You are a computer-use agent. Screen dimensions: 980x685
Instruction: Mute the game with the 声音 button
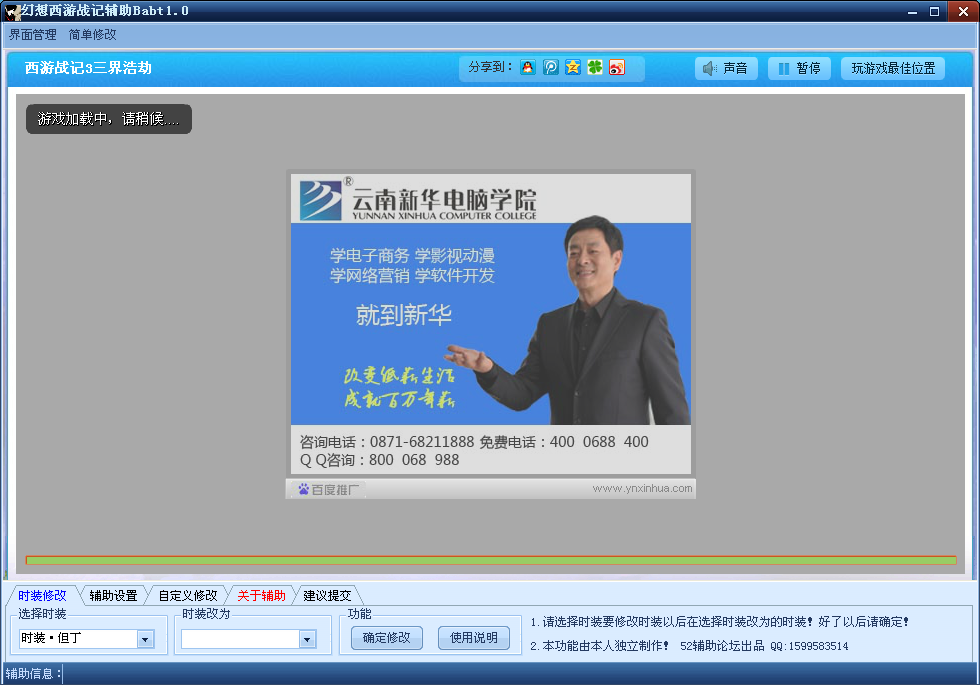[x=726, y=68]
